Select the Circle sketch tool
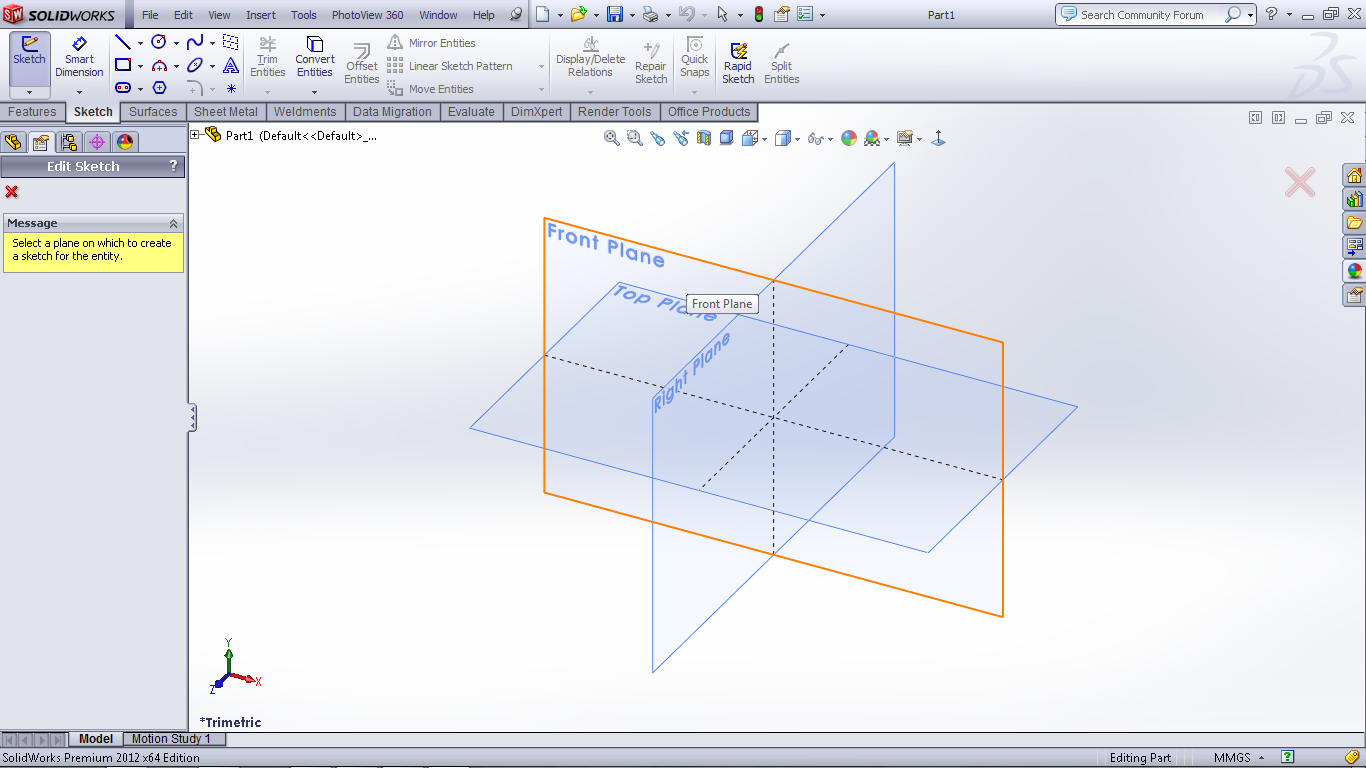This screenshot has width=1366, height=768. tap(158, 42)
